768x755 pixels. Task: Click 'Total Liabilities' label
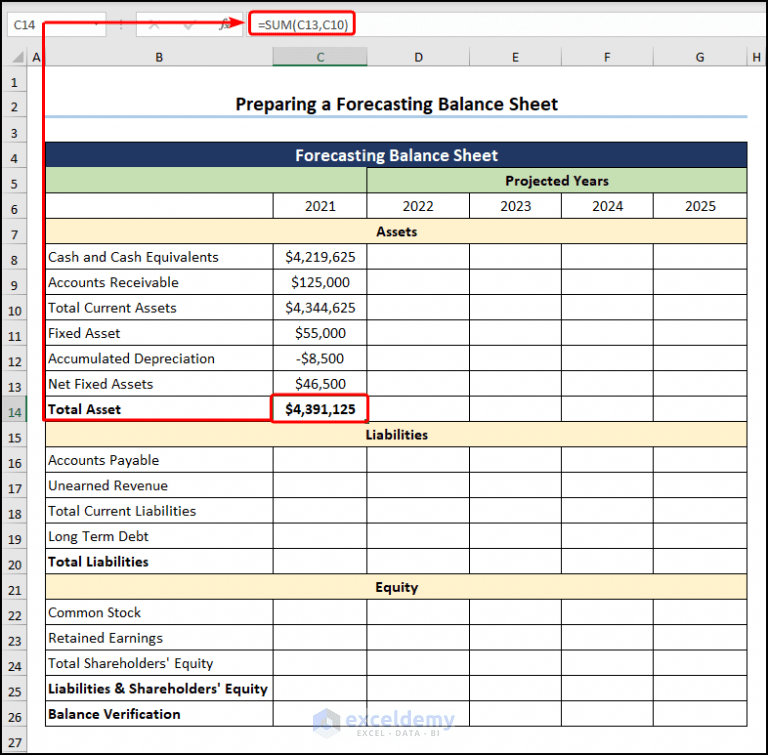click(98, 562)
